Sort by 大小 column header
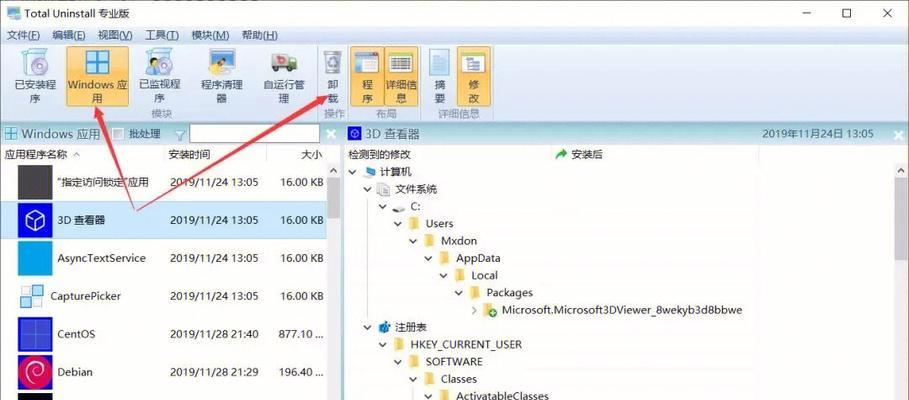 [x=296, y=155]
